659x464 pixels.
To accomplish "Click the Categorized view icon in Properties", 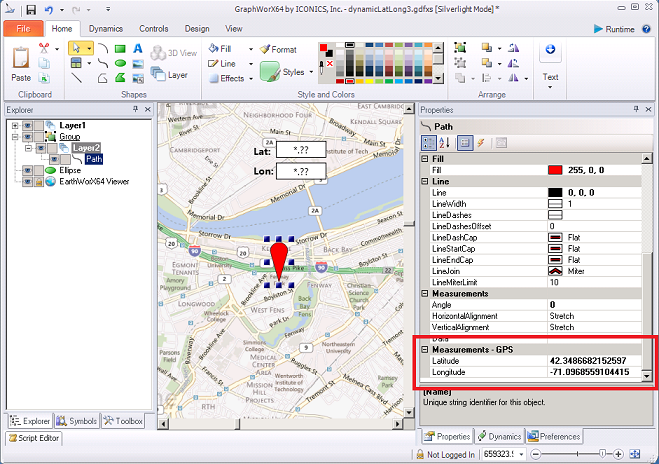I will [429, 143].
